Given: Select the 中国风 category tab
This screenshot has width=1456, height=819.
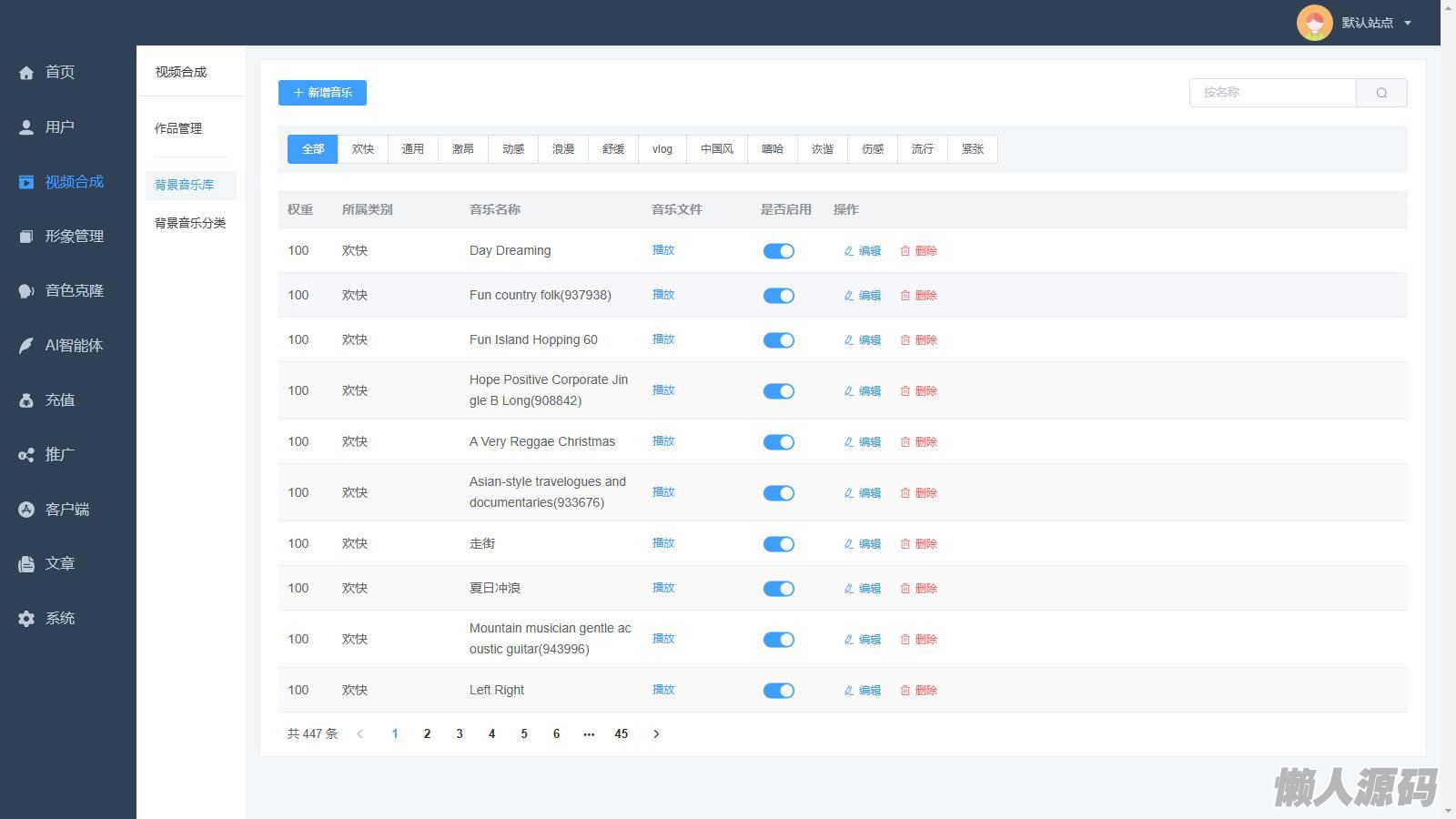Looking at the screenshot, I should point(716,149).
